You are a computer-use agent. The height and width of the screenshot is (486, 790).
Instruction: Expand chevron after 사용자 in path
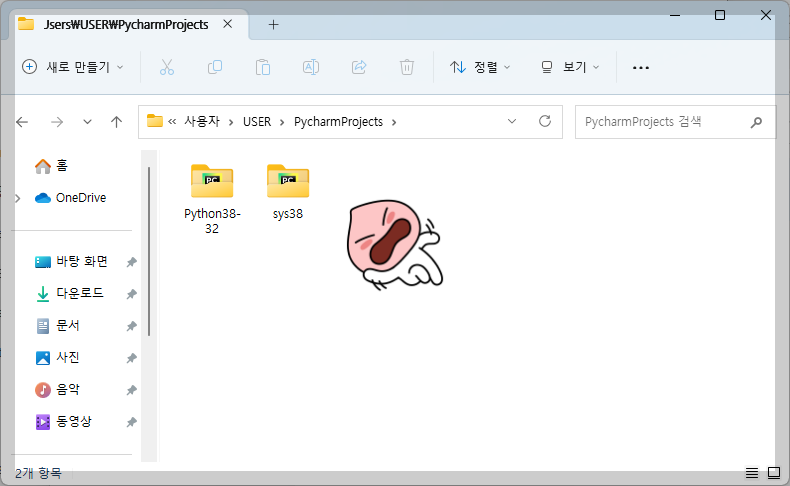(231, 122)
